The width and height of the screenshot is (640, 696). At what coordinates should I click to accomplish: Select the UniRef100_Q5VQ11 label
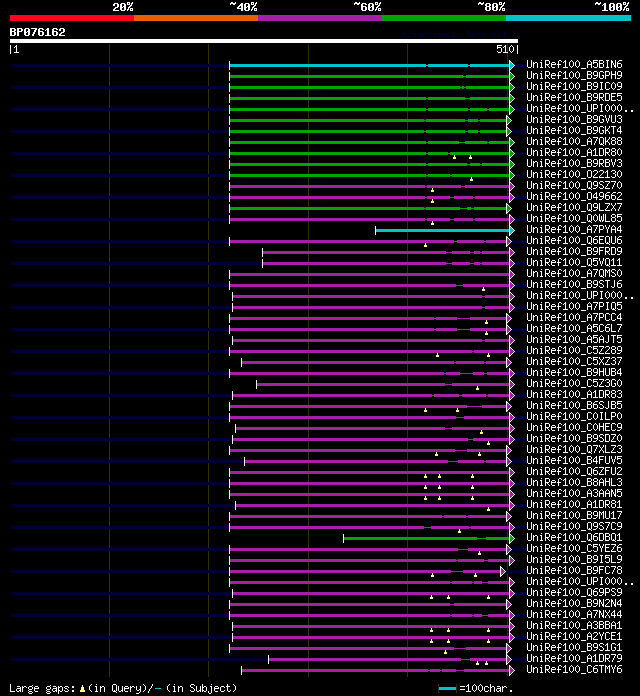pos(574,262)
